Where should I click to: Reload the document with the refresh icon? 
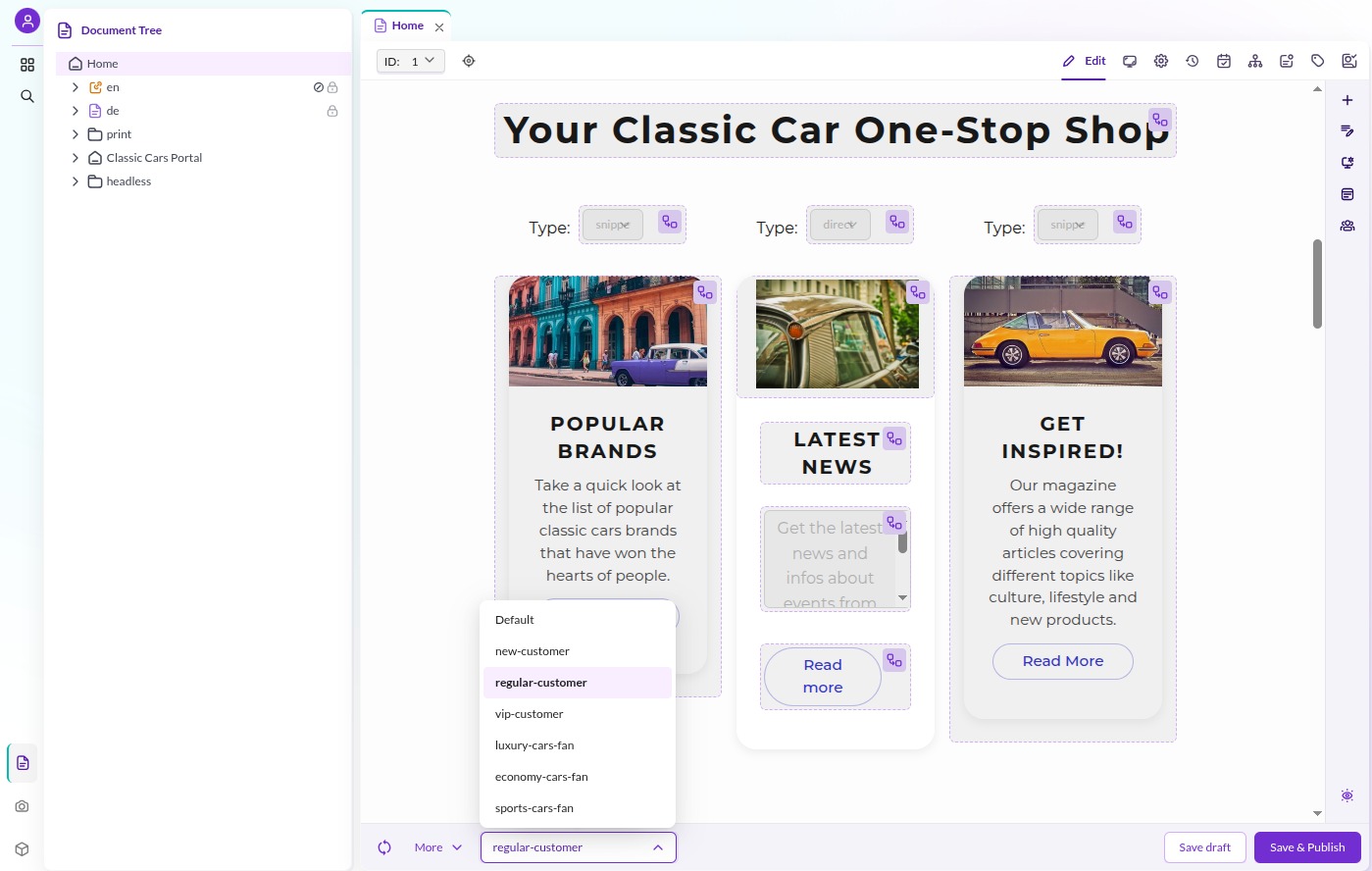384,847
